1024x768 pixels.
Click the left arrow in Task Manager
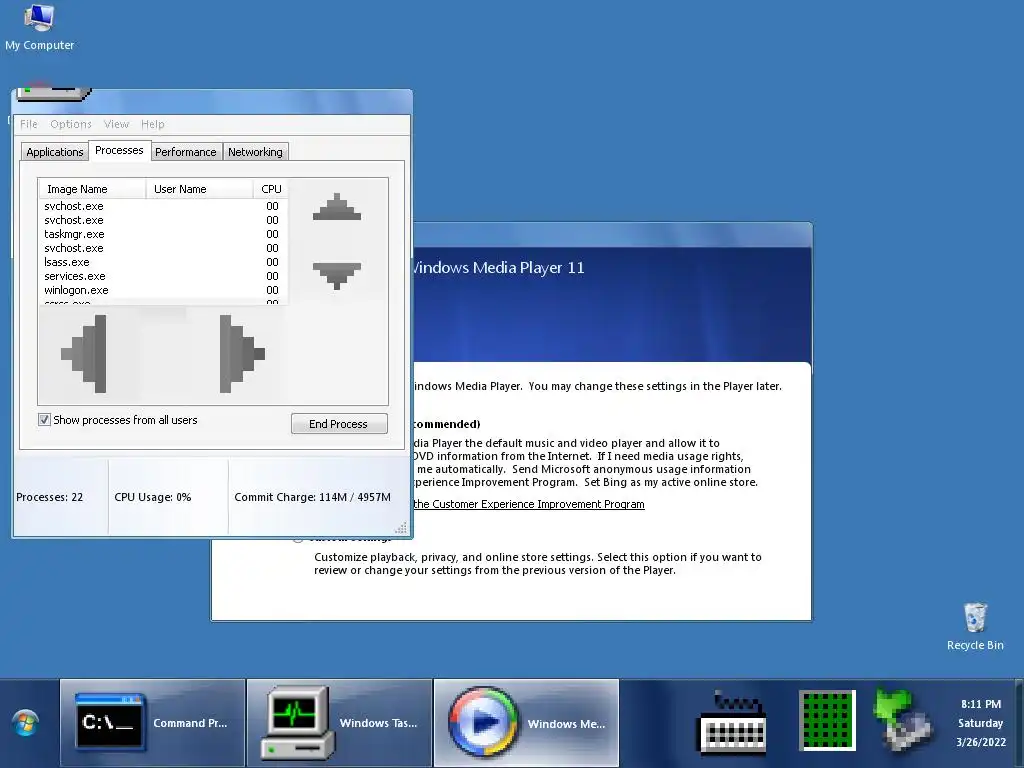pos(84,354)
